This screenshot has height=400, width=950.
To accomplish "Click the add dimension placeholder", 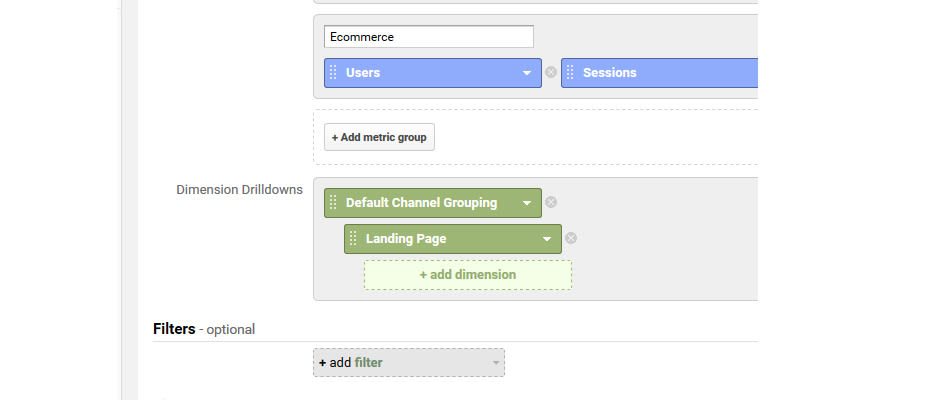I will click(x=468, y=275).
